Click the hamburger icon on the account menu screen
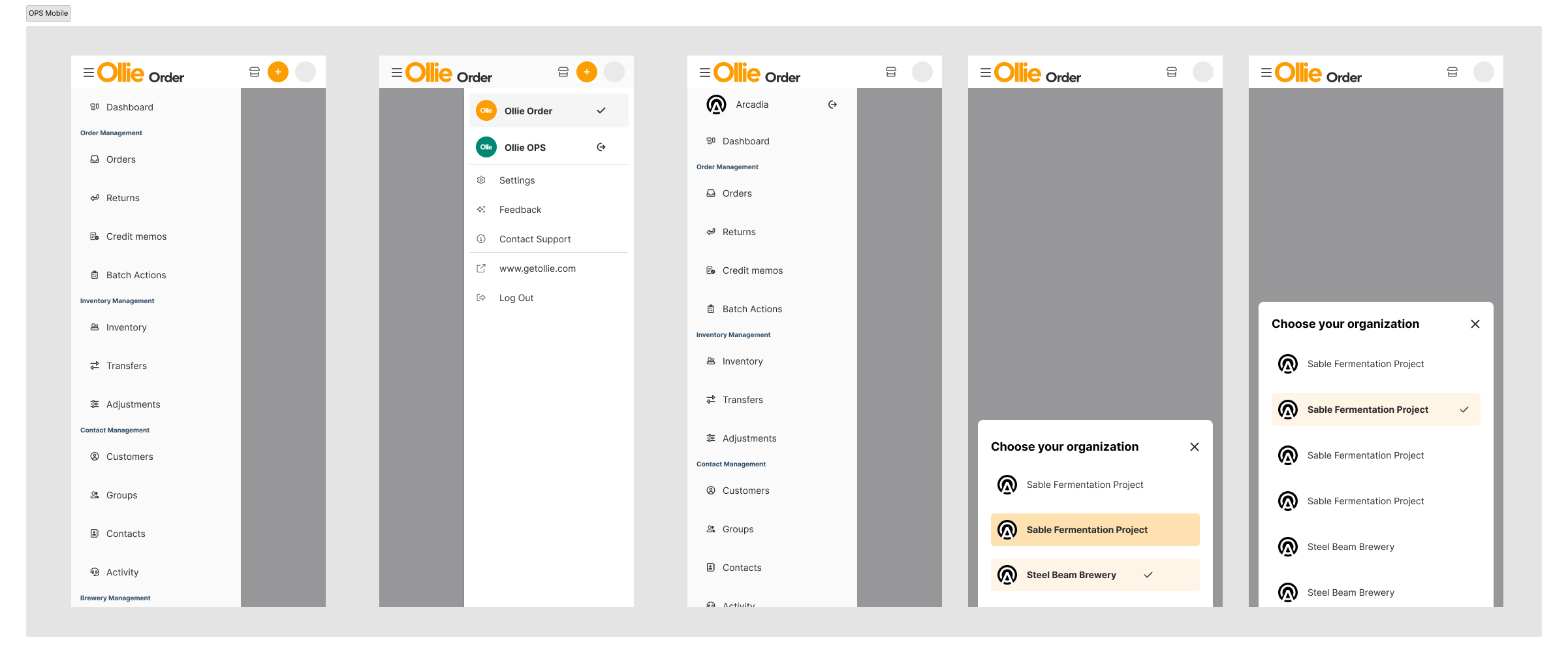The width and height of the screenshot is (1568, 663). coord(397,73)
